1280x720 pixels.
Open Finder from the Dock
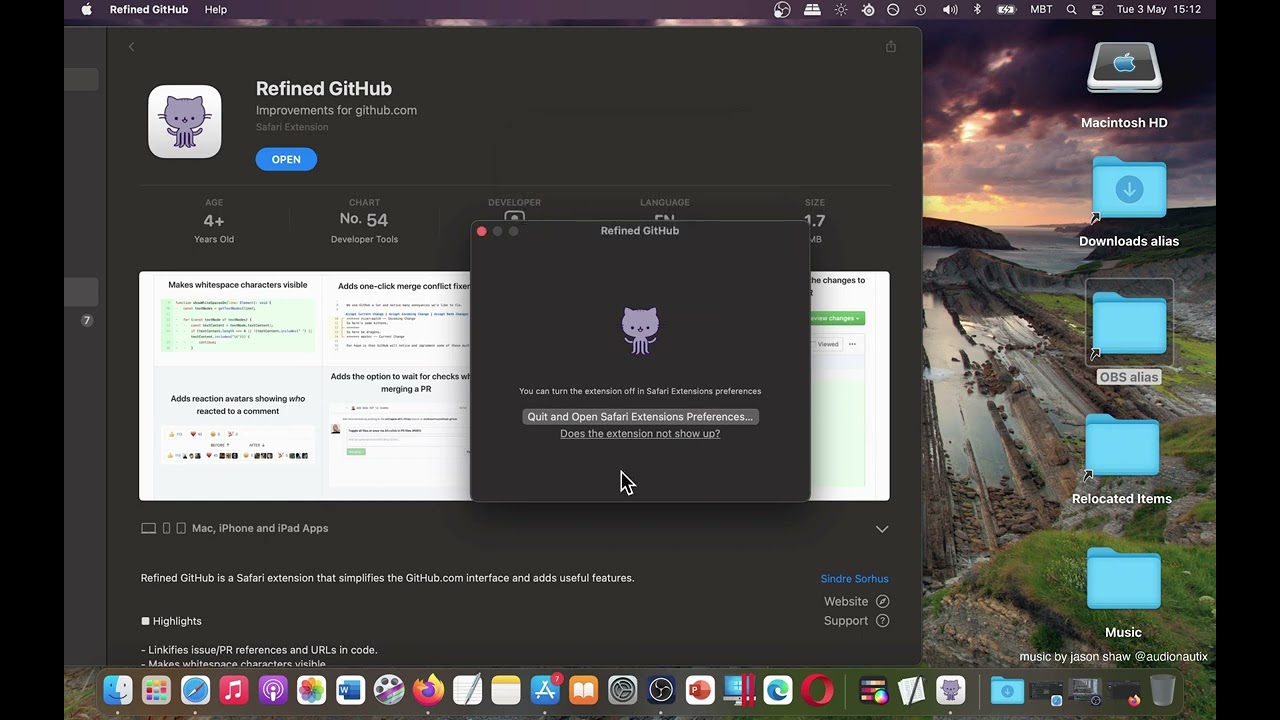pyautogui.click(x=118, y=690)
